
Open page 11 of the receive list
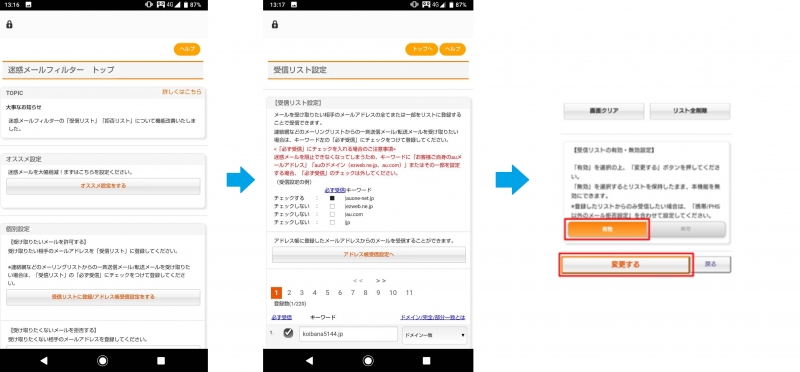tap(409, 293)
